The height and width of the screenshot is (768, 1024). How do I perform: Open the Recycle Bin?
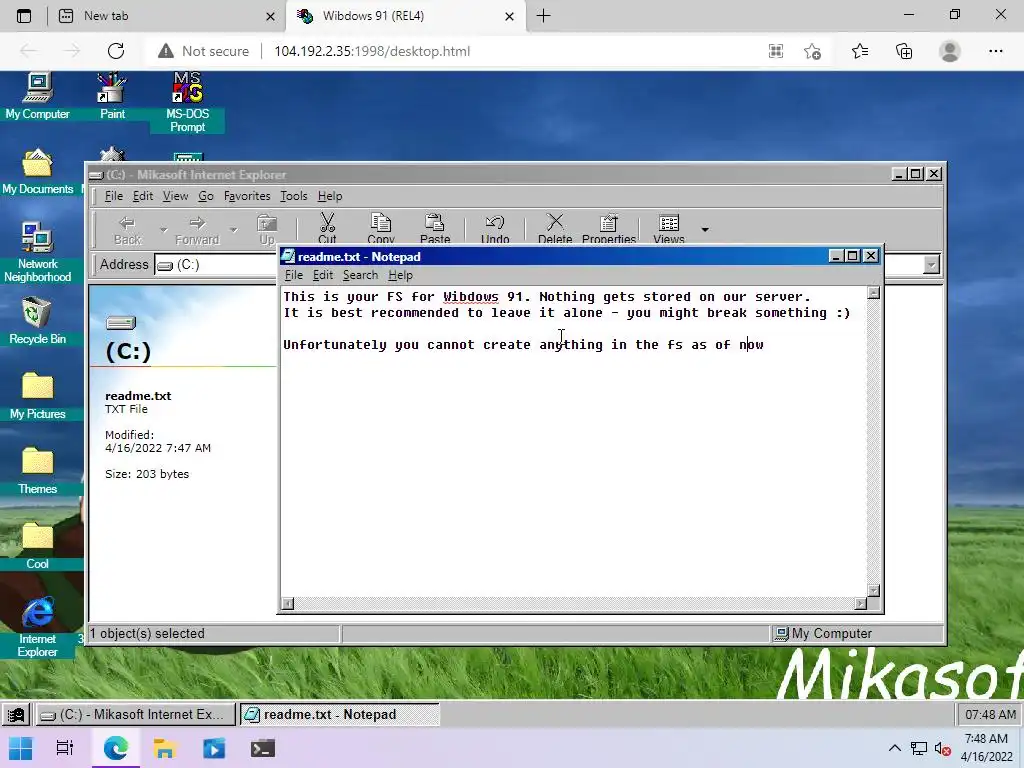pos(37,321)
